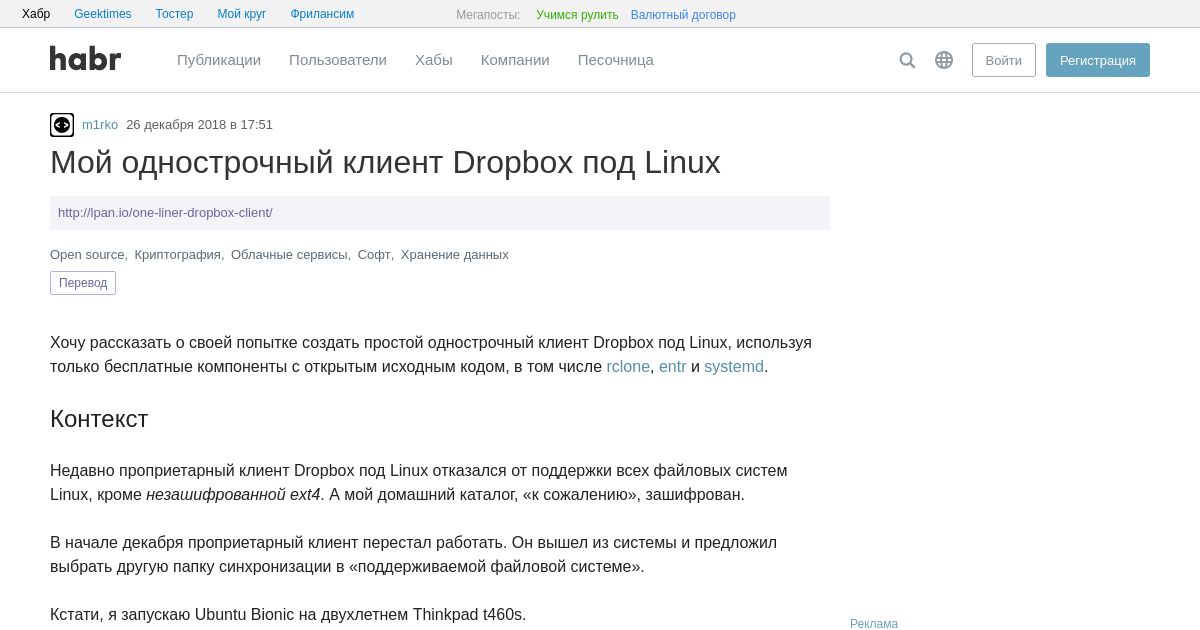Follow the rclone link
The height and width of the screenshot is (630, 1200).
(628, 367)
